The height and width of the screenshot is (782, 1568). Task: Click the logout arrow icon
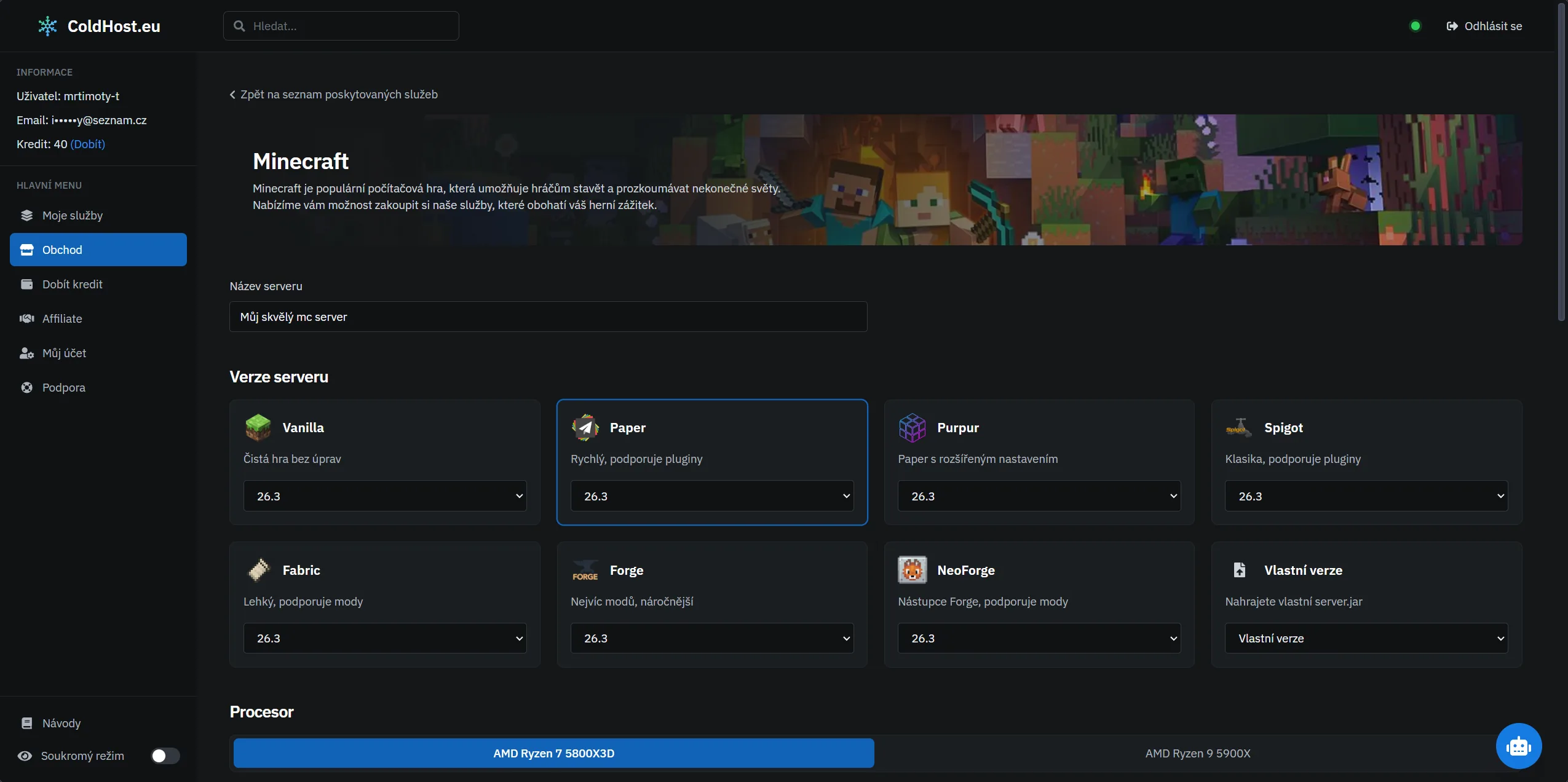(1452, 26)
